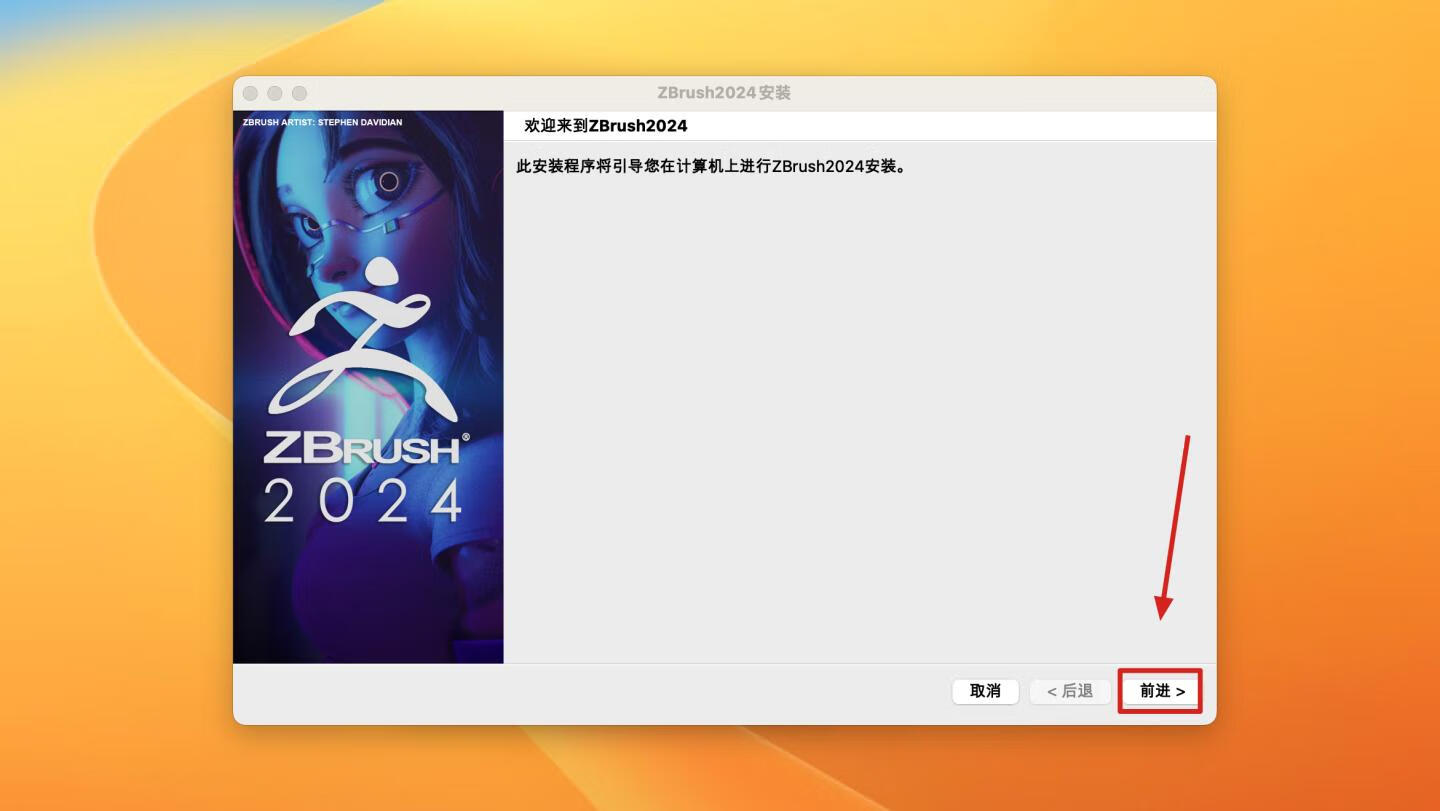This screenshot has width=1440, height=811.
Task: Click the window's greyed-out close button
Action: click(250, 93)
